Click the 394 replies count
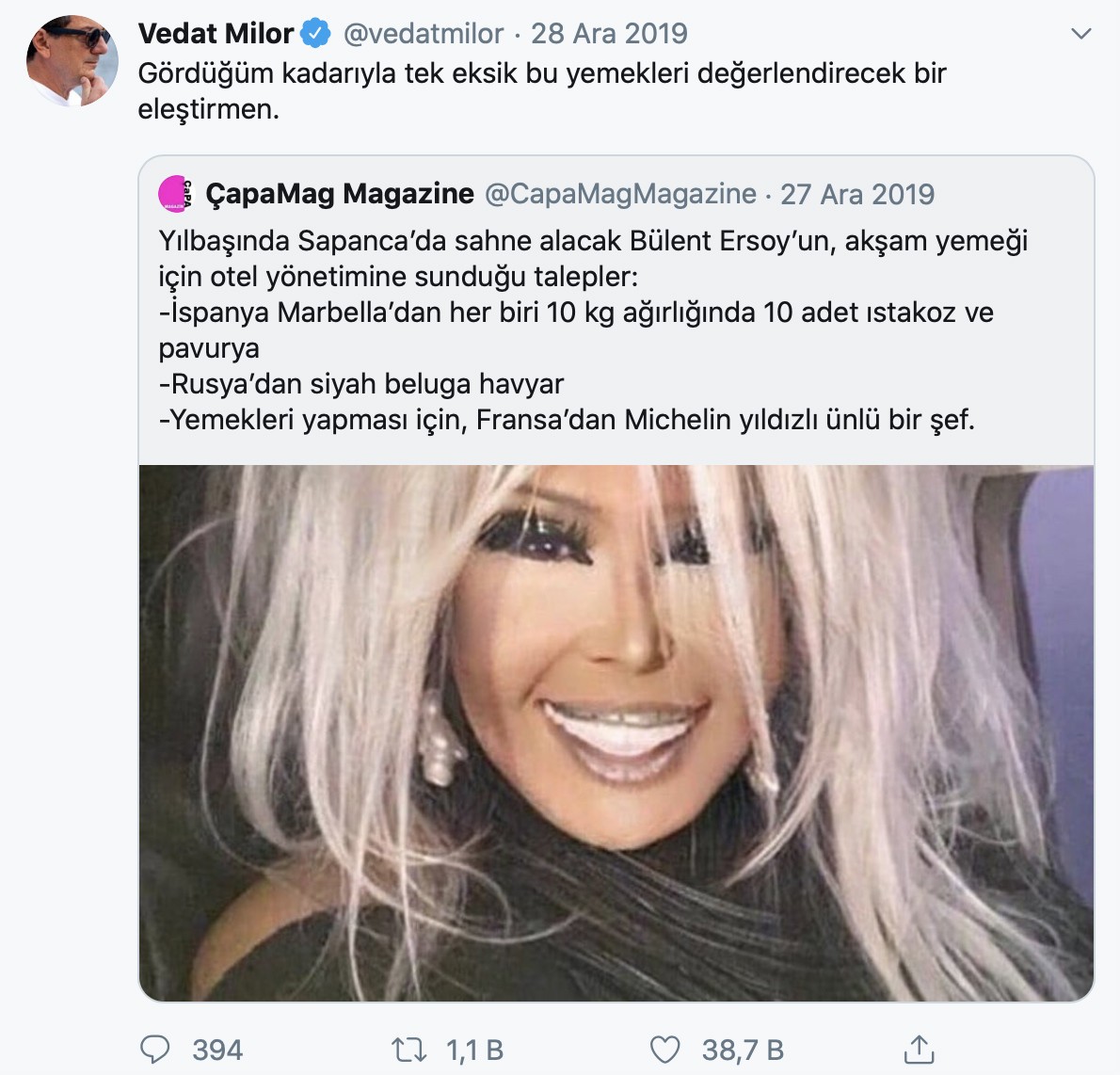This screenshot has width=1120, height=1075. (x=217, y=1050)
